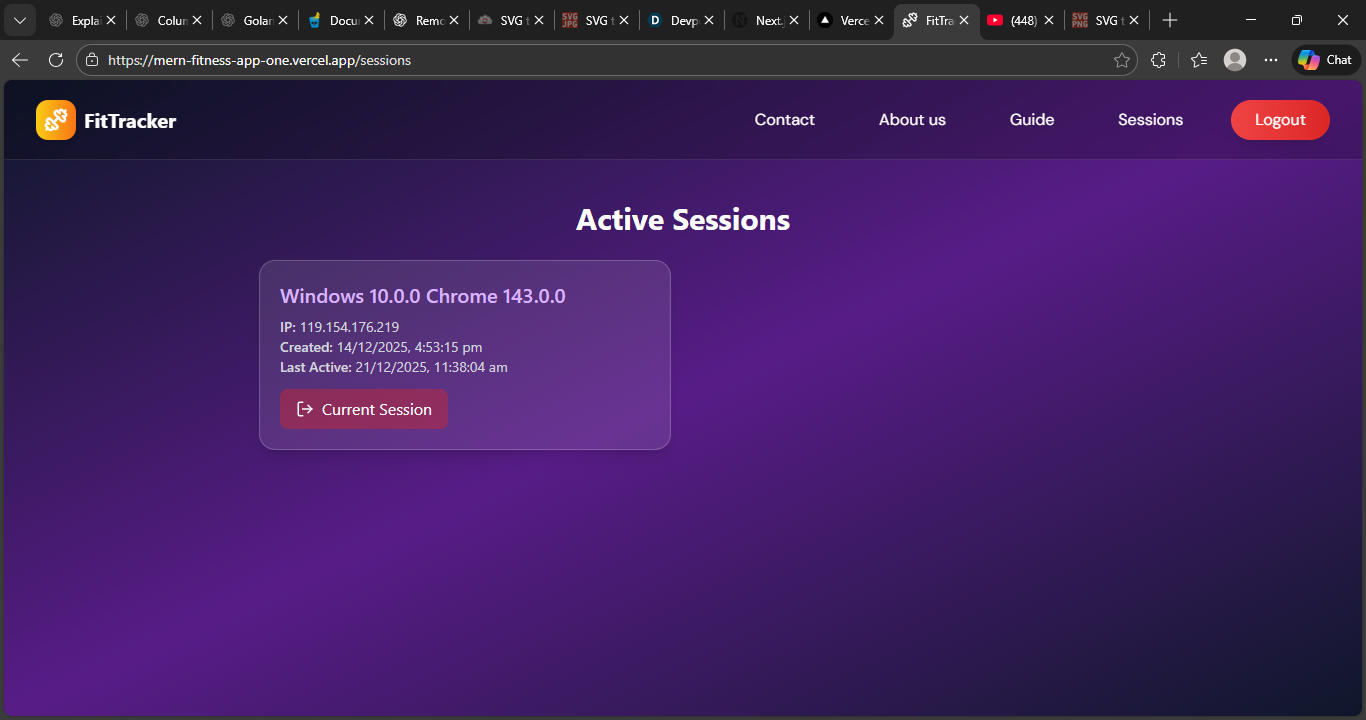The image size is (1366, 720).
Task: Click the Last Active 21/12/2025 timestamp line
Action: [394, 367]
